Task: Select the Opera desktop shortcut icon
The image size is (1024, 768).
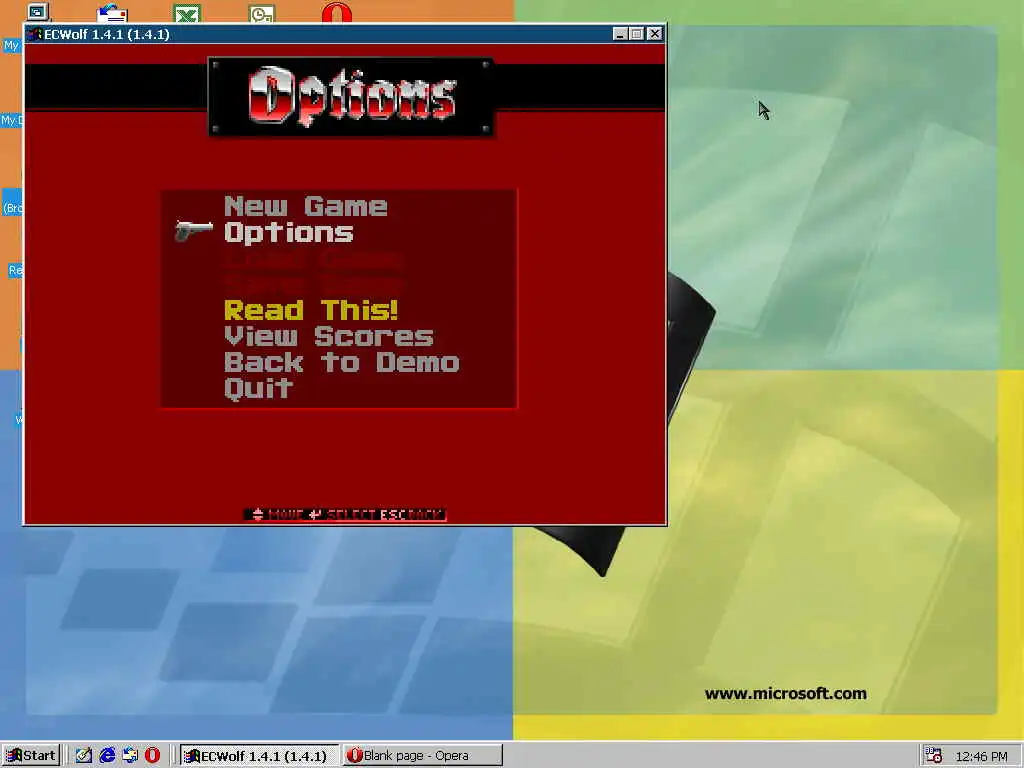Action: 337,14
